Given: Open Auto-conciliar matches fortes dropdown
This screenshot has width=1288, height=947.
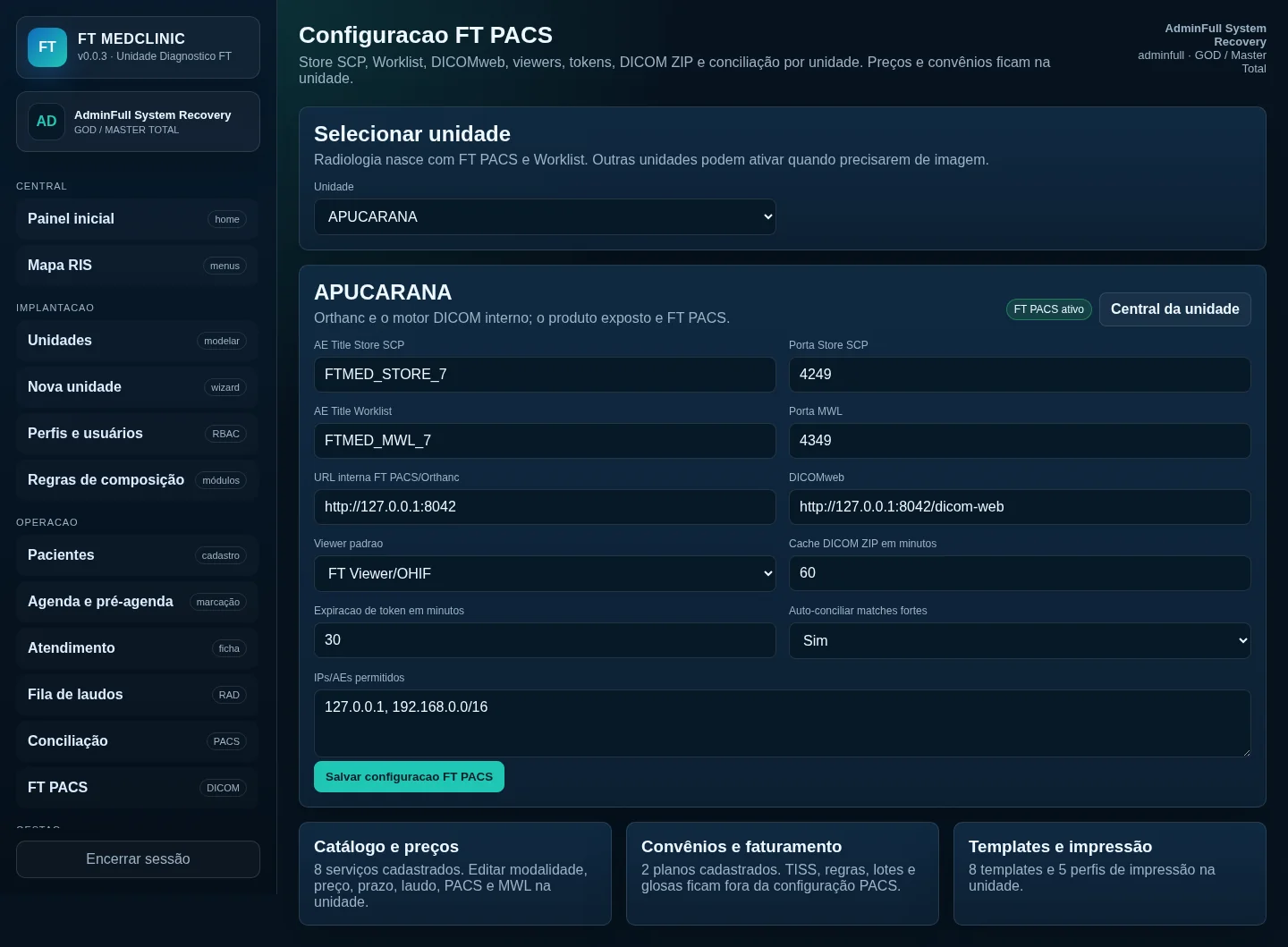Looking at the screenshot, I should pyautogui.click(x=1020, y=641).
